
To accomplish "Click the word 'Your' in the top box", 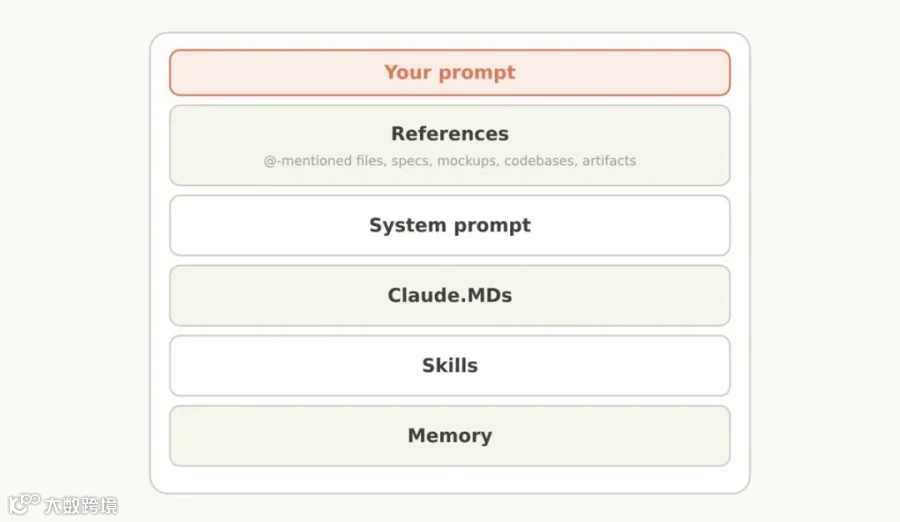I will pyautogui.click(x=408, y=72).
